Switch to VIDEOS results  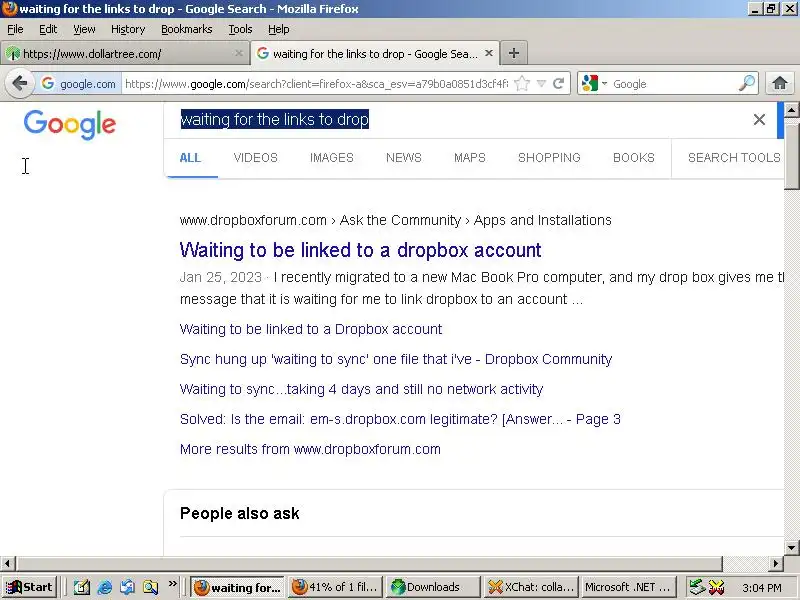[256, 158]
